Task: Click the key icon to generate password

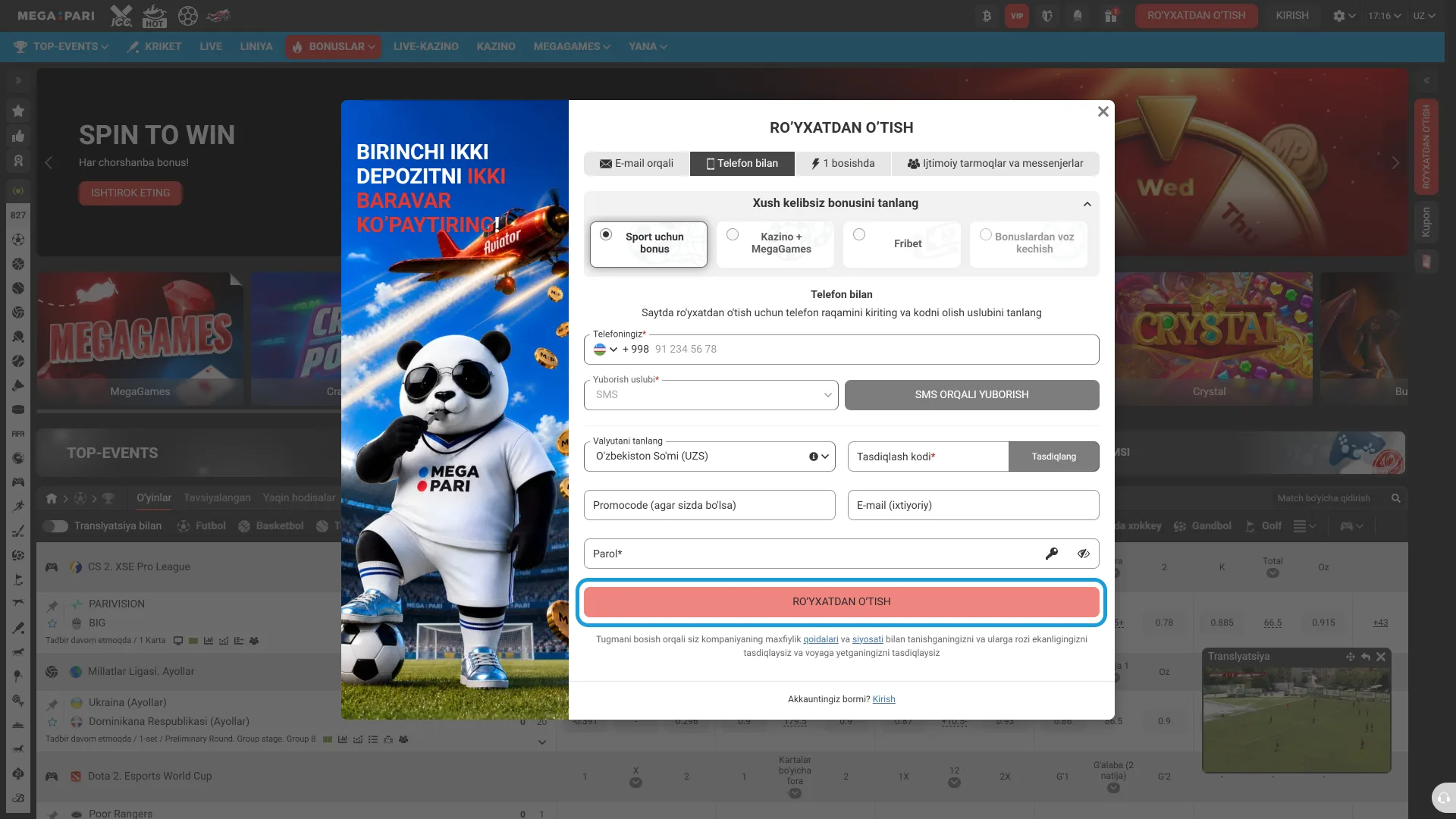Action: 1052,554
